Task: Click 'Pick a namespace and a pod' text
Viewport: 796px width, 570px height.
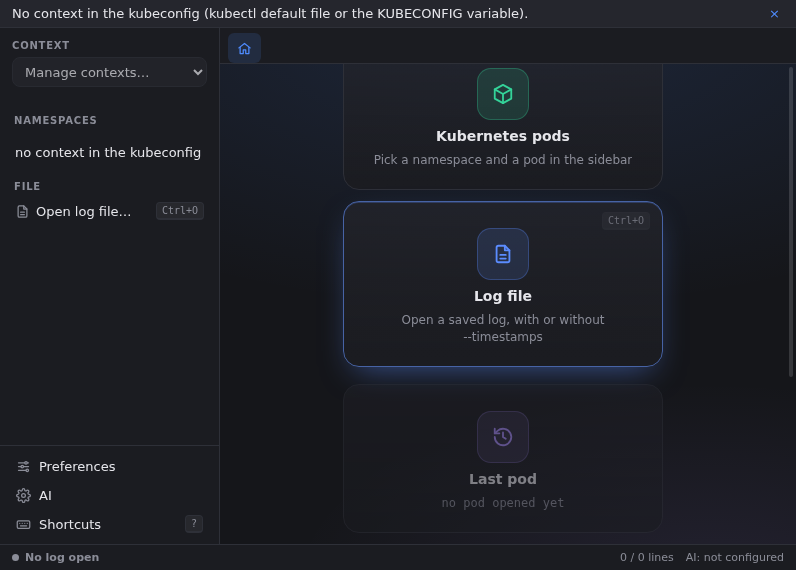Action: click(x=503, y=160)
